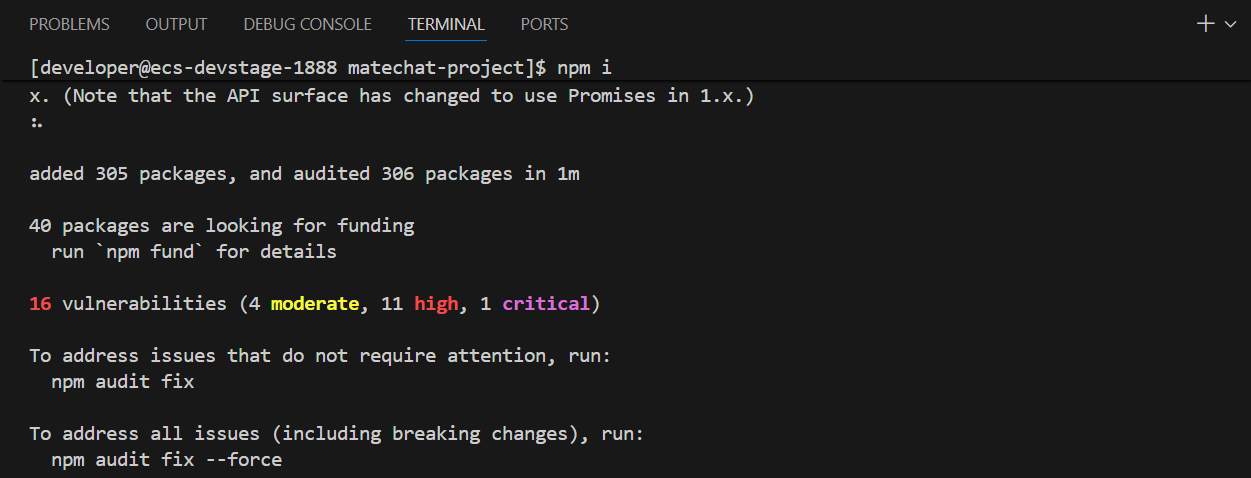Click the purple 'critical' severity word
This screenshot has width=1251, height=478.
(545, 303)
